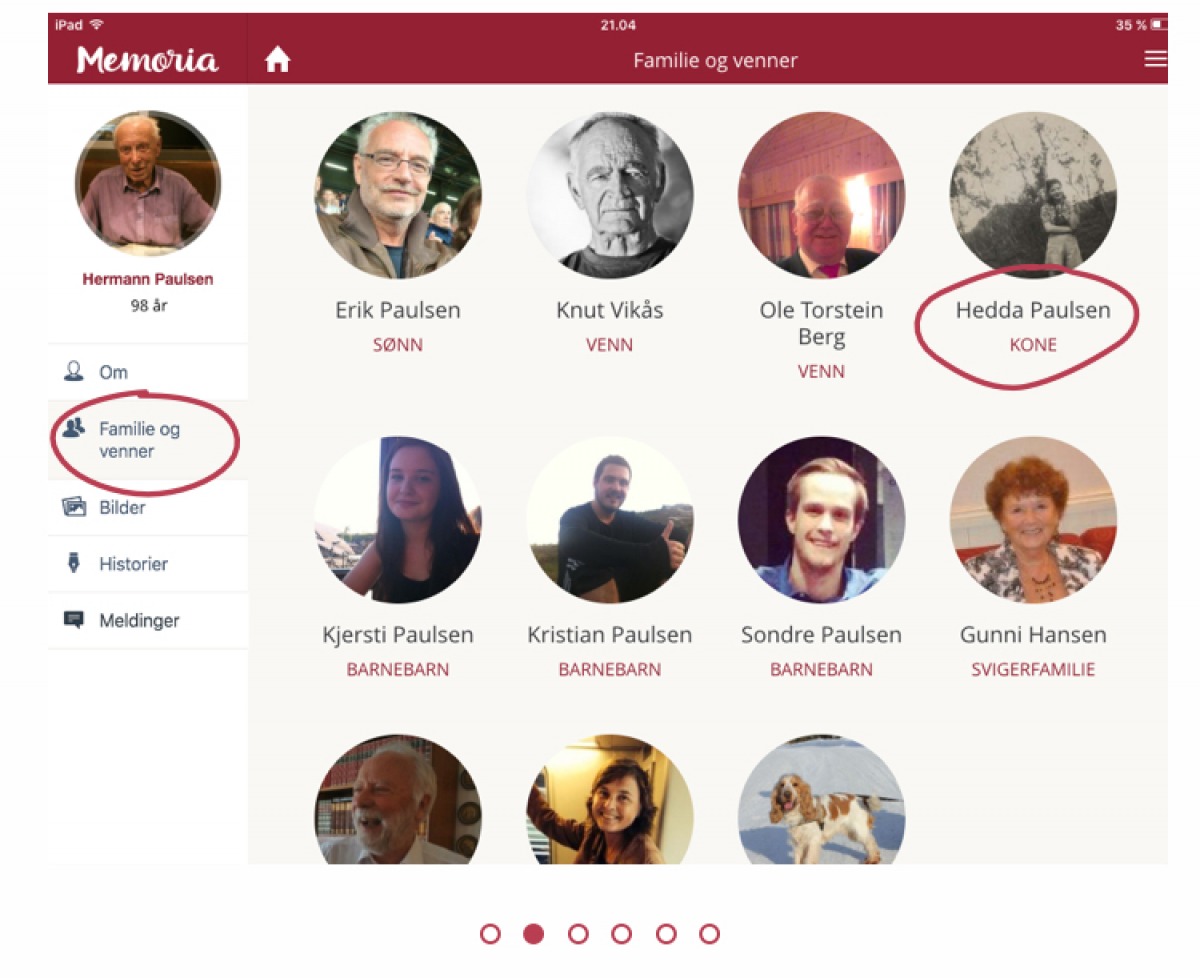The image size is (1200, 978).
Task: Go to the Home screen icon
Action: point(277,60)
